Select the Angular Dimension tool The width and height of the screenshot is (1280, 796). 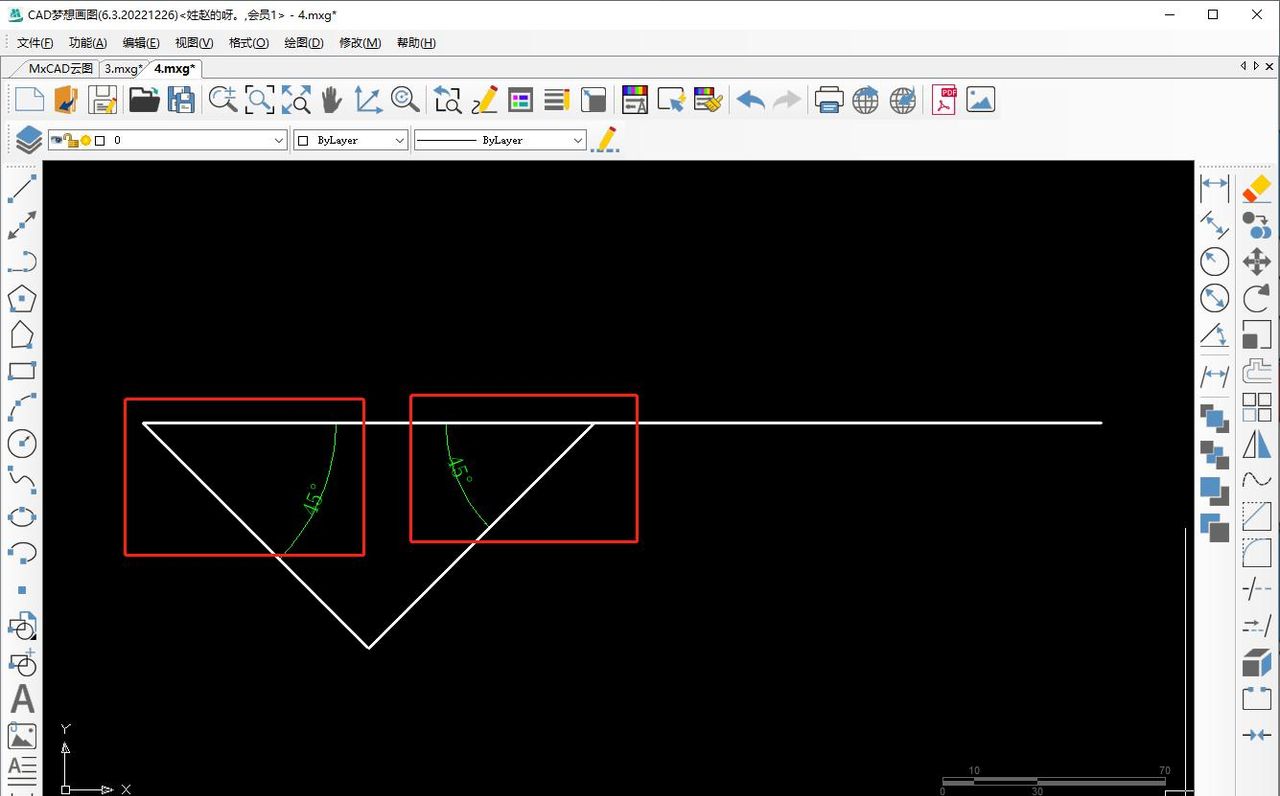[x=1214, y=335]
